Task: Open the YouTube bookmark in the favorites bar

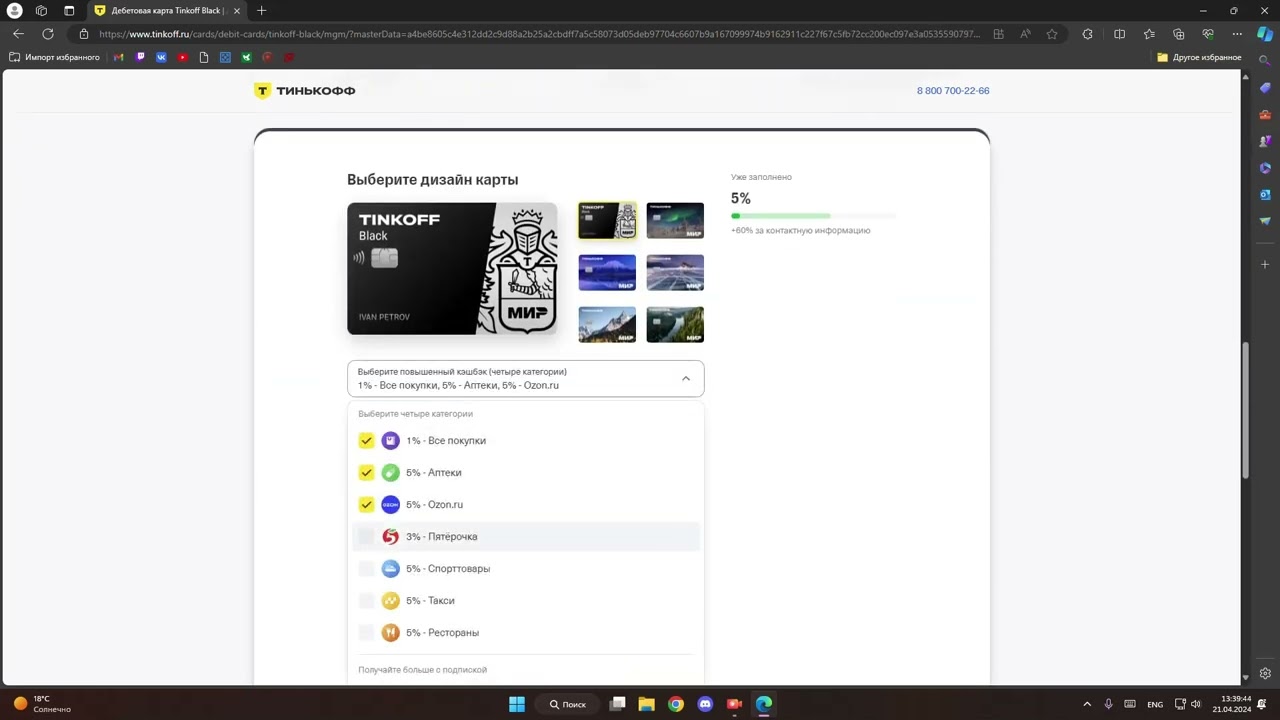Action: point(182,57)
